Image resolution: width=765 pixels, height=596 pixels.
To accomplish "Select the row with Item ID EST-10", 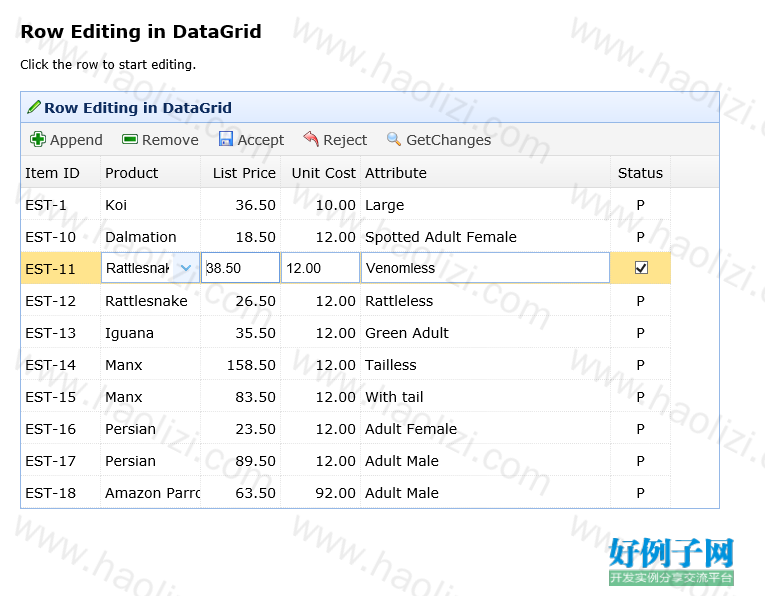I will click(x=346, y=236).
